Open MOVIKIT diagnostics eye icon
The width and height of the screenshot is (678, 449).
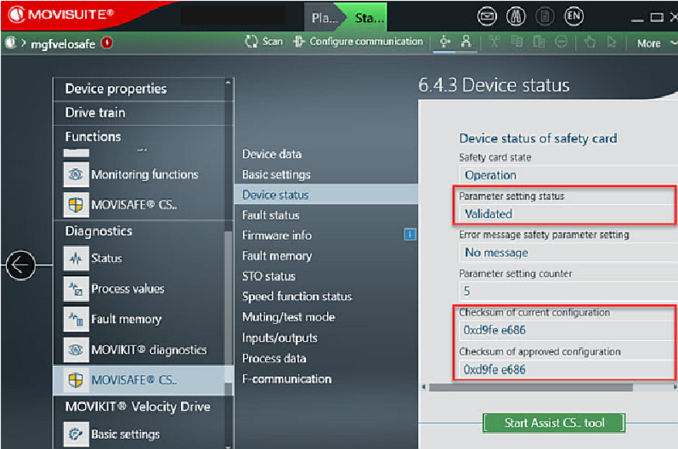pyautogui.click(x=76, y=350)
